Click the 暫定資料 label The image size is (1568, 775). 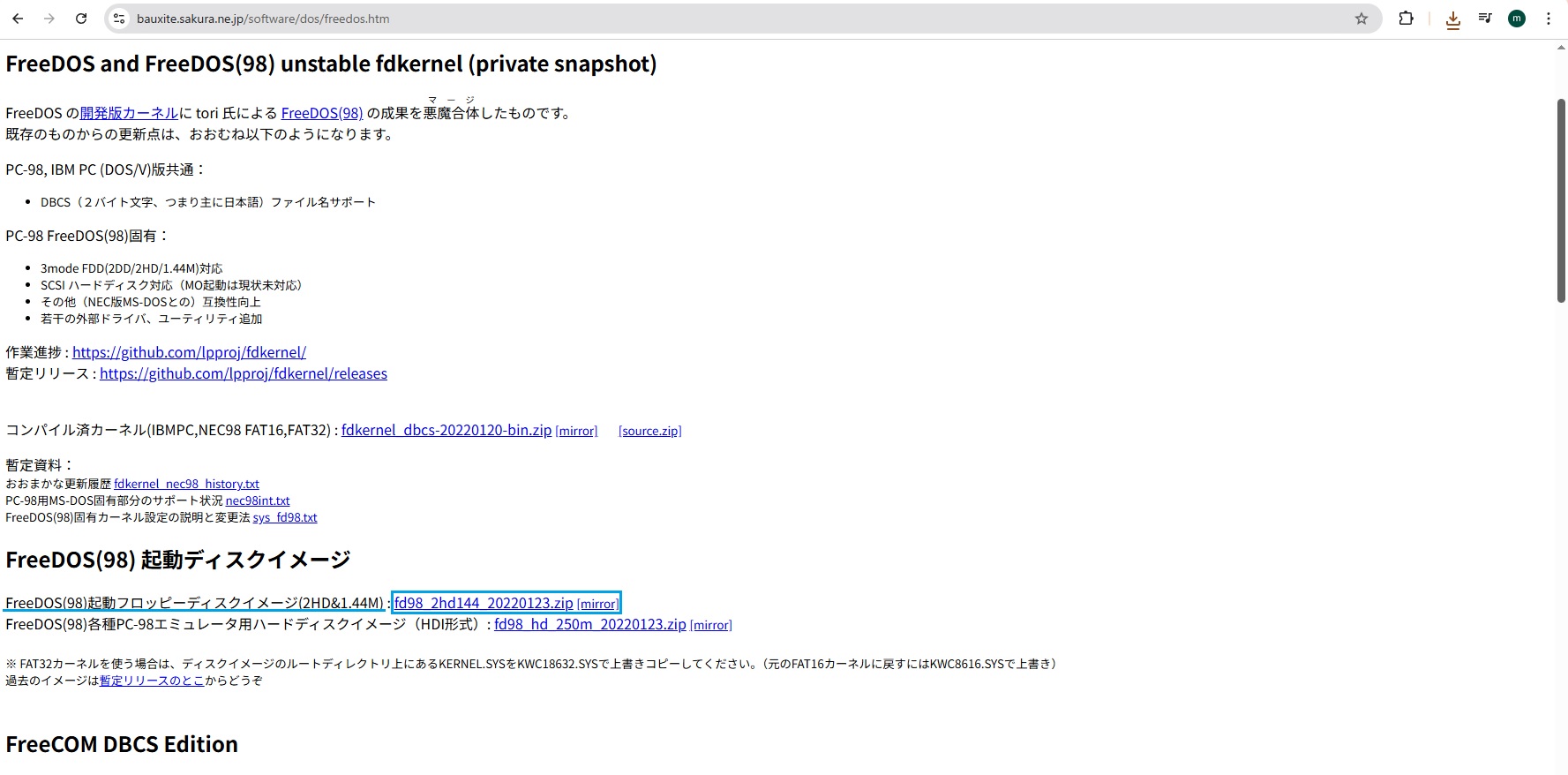click(41, 465)
